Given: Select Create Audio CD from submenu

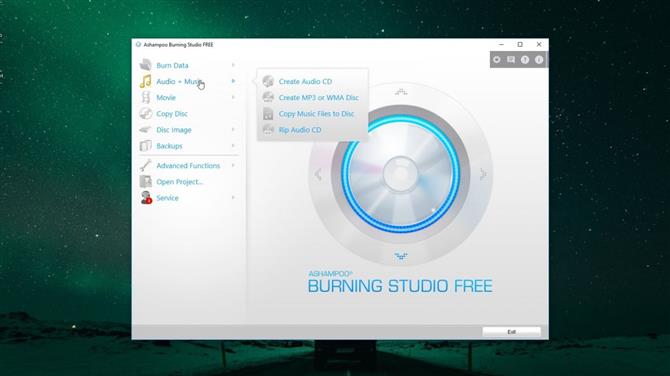Looking at the screenshot, I should tap(305, 81).
